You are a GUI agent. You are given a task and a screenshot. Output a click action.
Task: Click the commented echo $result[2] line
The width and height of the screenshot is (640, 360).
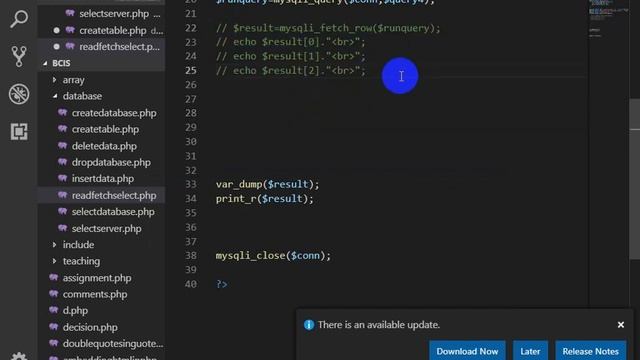point(291,70)
